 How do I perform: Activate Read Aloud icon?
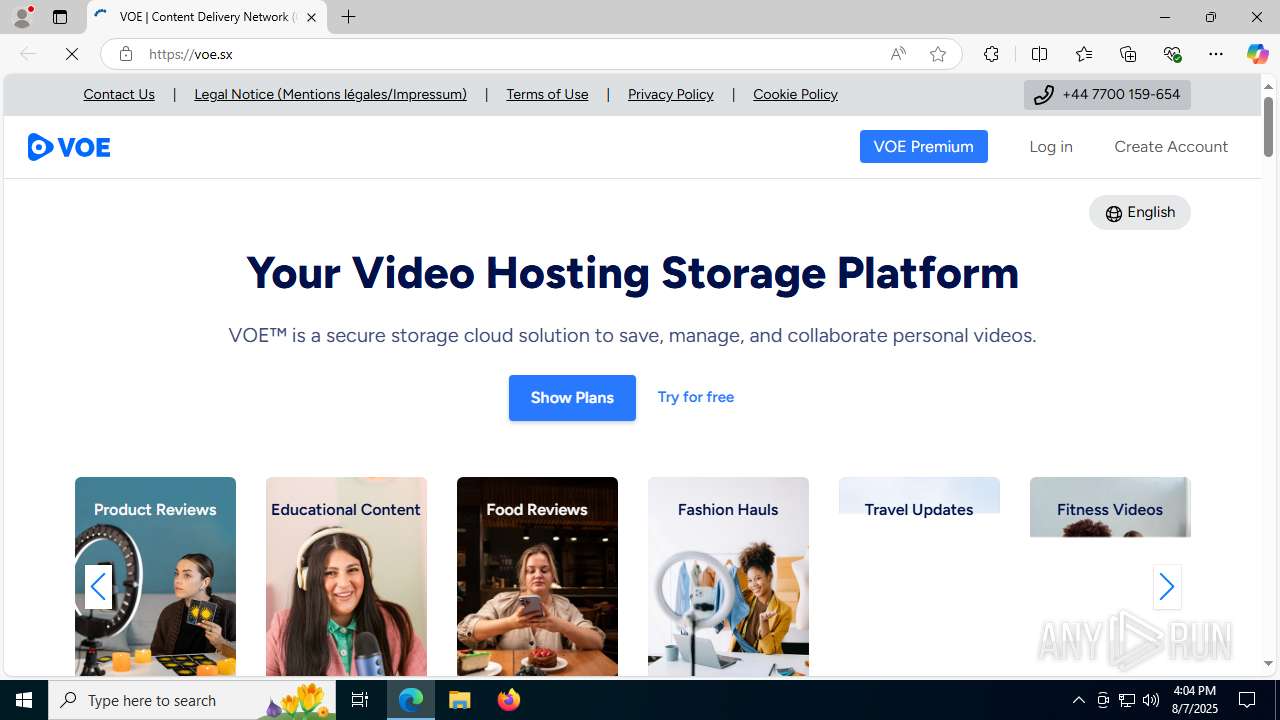coord(898,54)
